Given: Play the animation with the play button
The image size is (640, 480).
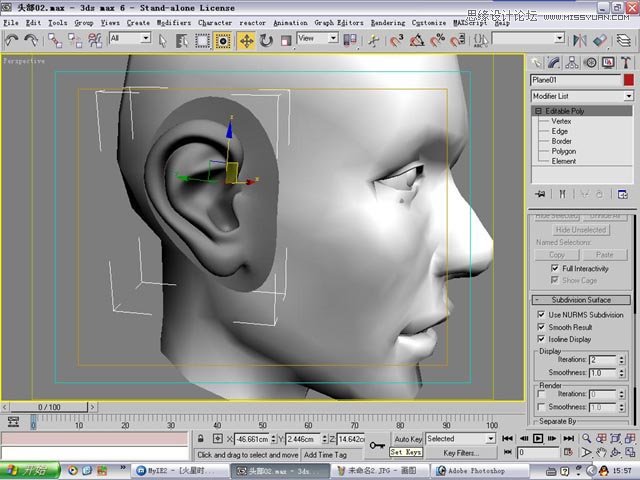Looking at the screenshot, I should click(x=538, y=438).
